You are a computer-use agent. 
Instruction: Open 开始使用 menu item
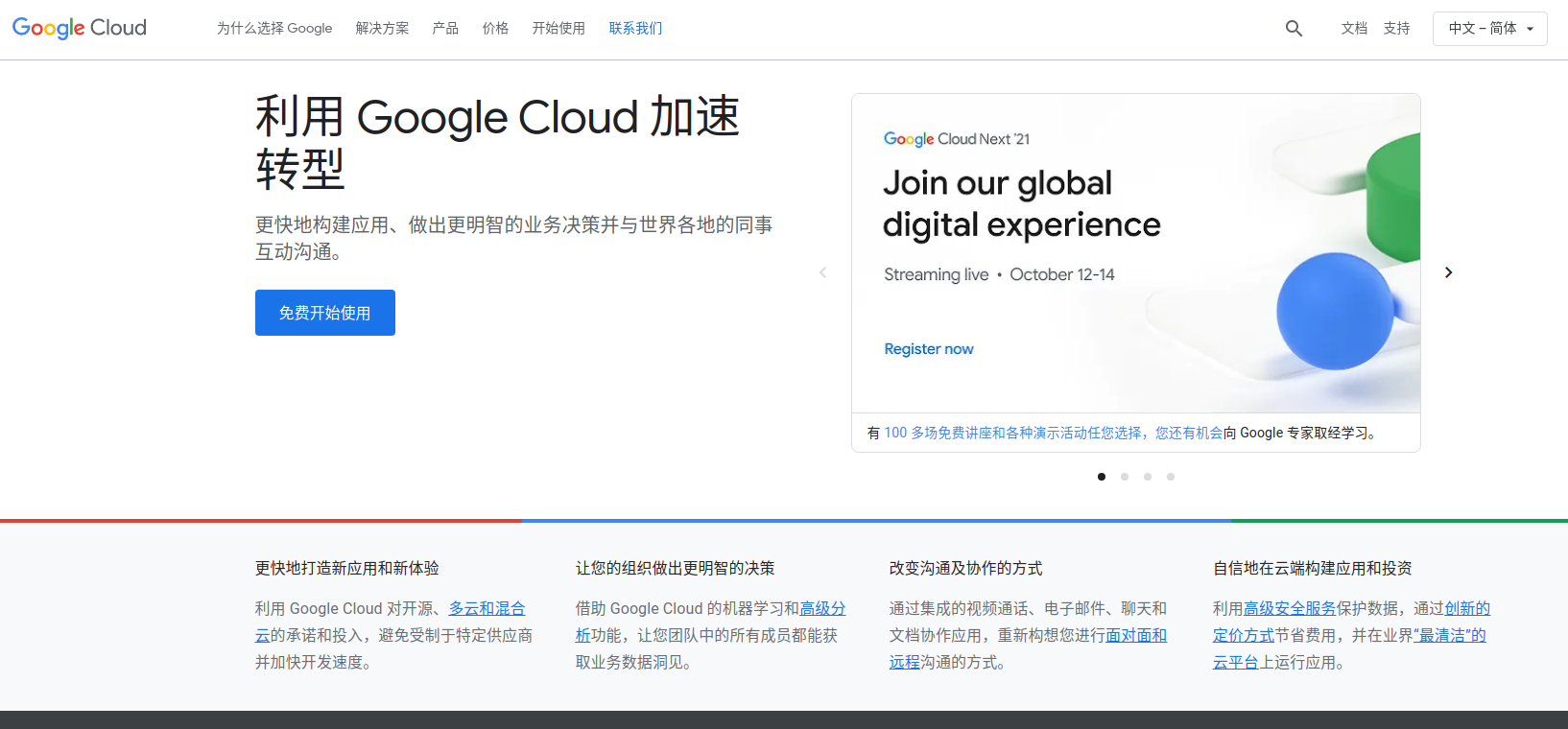pos(558,29)
